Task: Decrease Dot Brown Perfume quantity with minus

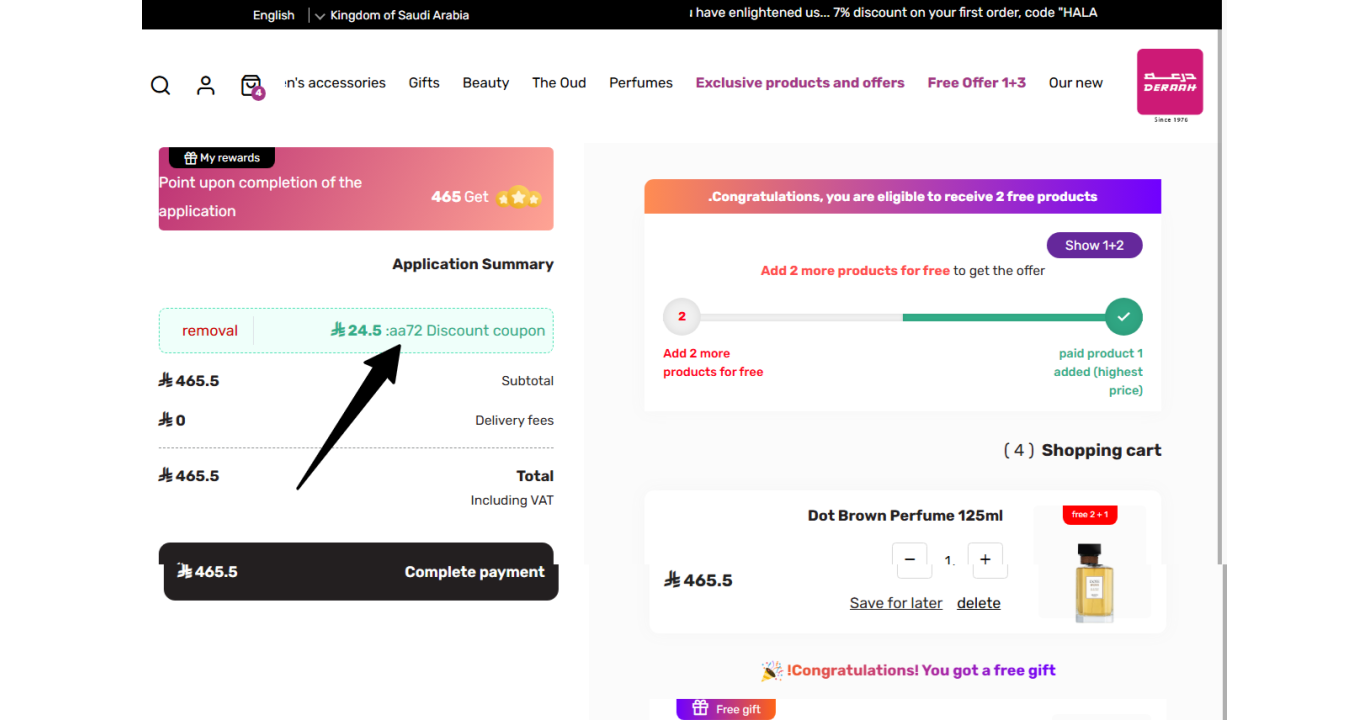Action: coord(910,560)
